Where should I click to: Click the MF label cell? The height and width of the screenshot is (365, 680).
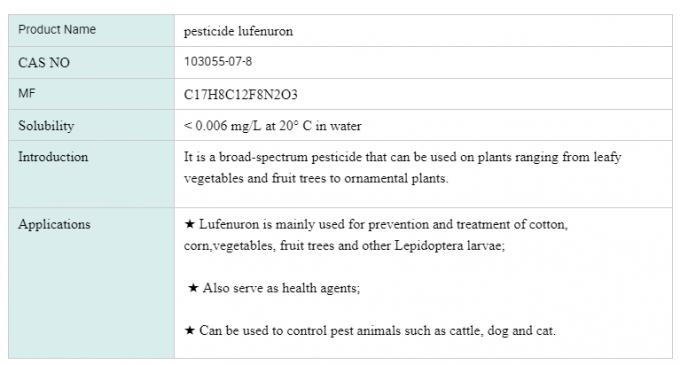pos(92,94)
